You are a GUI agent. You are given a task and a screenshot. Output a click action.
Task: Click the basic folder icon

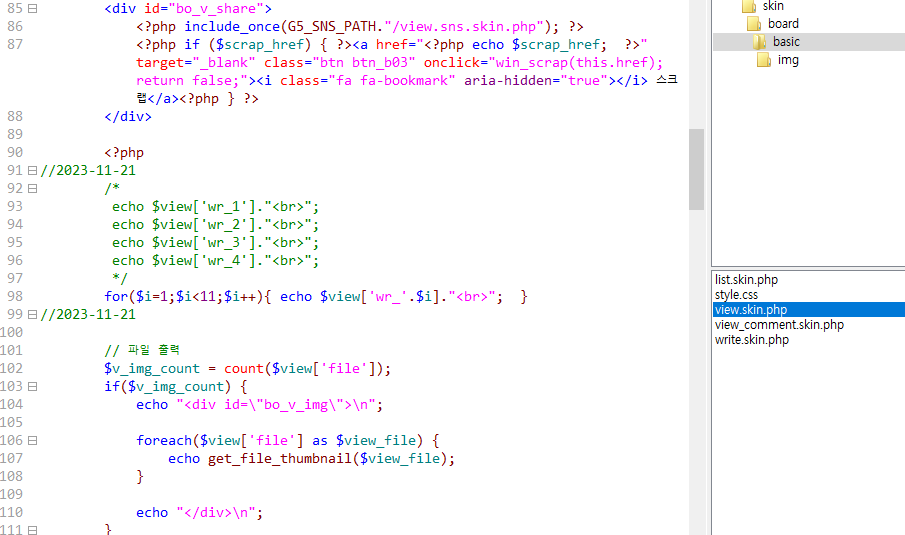760,42
